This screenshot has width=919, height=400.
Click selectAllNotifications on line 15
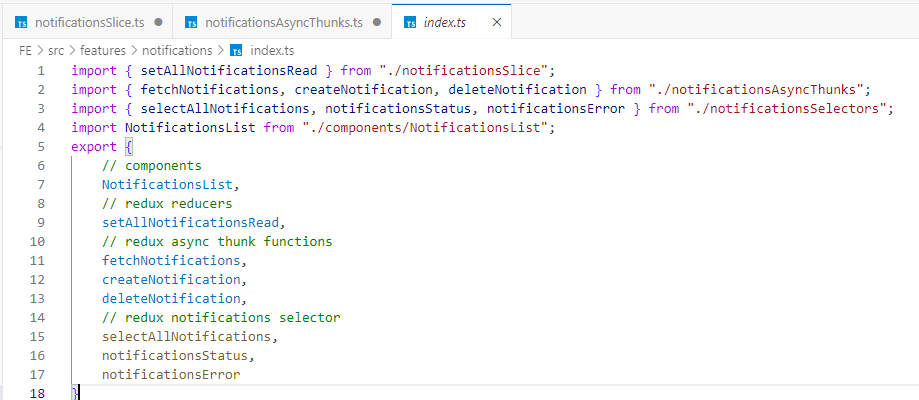[186, 337]
